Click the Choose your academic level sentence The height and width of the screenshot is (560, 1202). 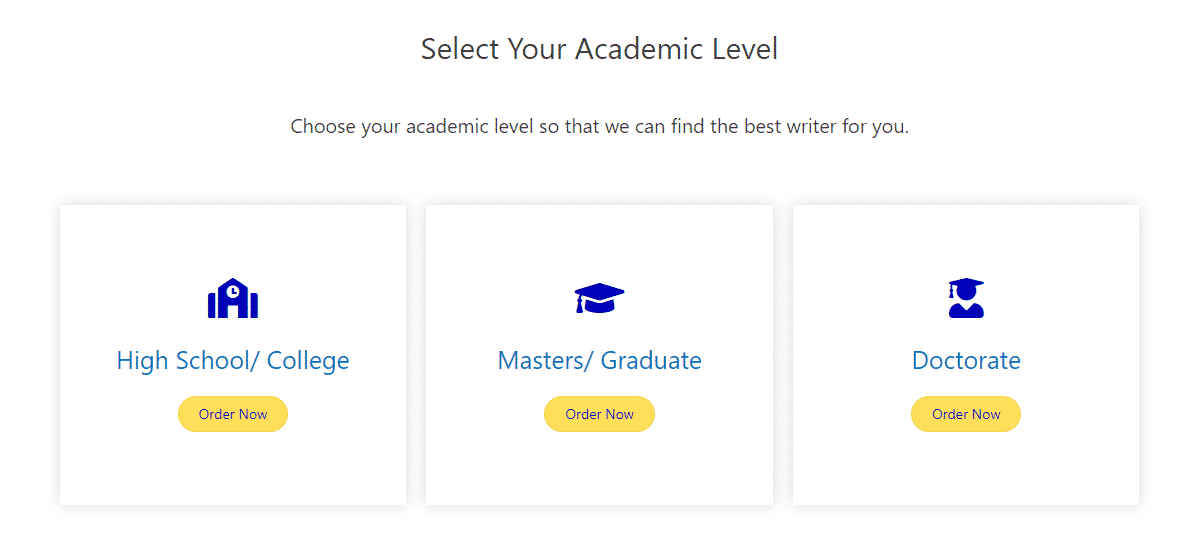(599, 128)
